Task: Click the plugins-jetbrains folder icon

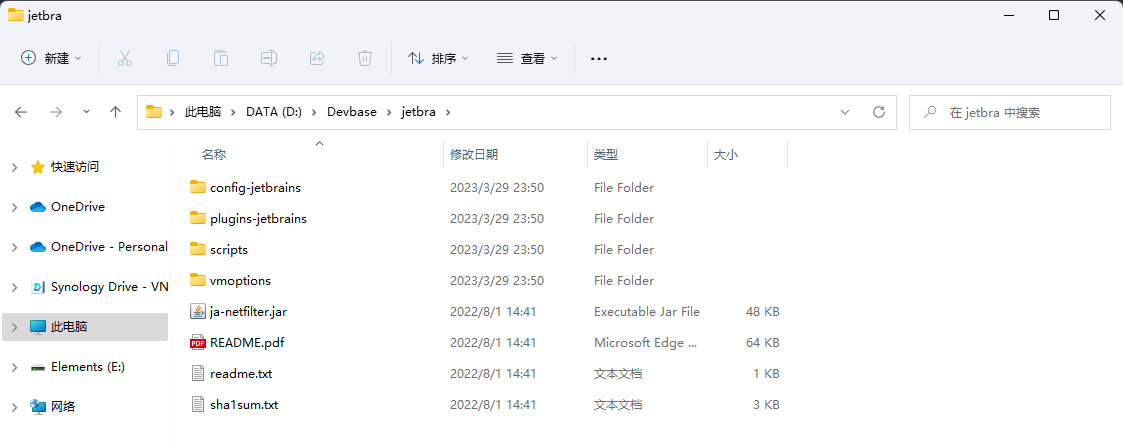Action: (x=198, y=218)
